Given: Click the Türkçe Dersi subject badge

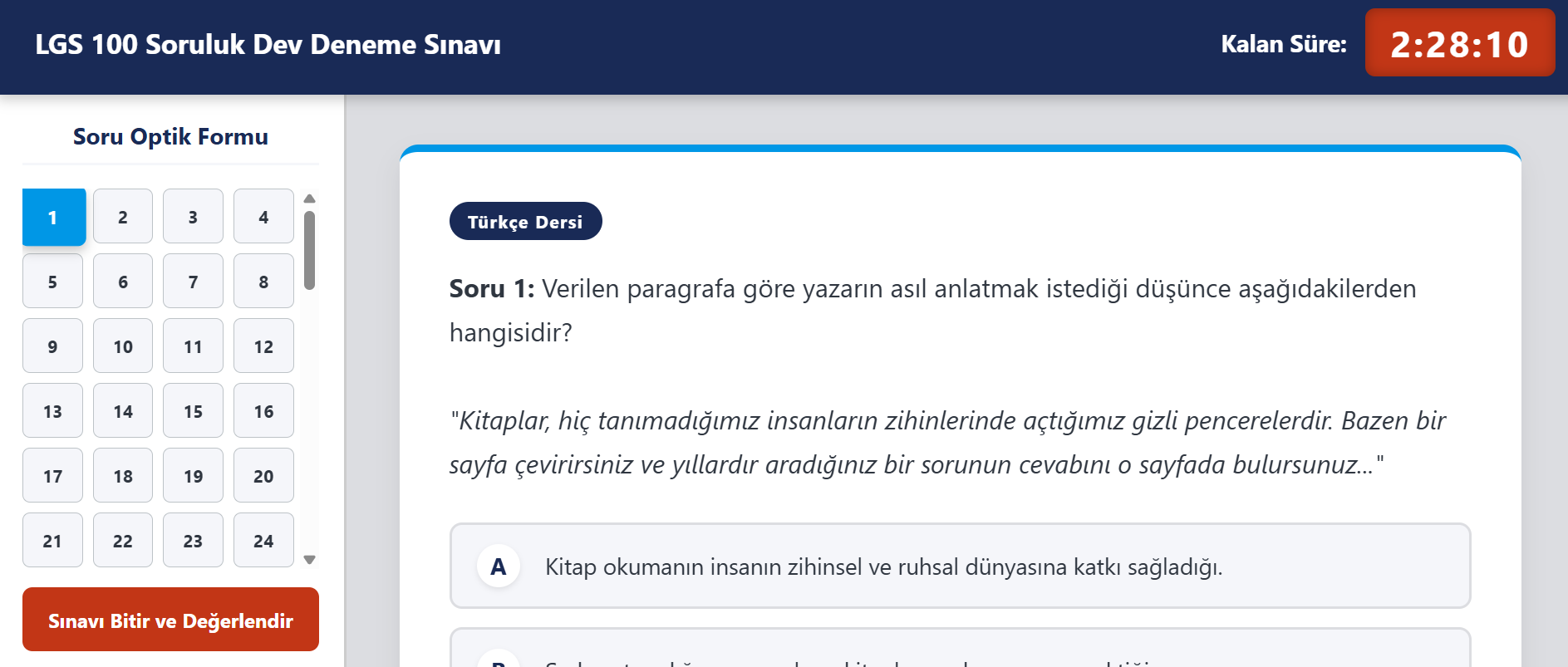Looking at the screenshot, I should pyautogui.click(x=525, y=221).
